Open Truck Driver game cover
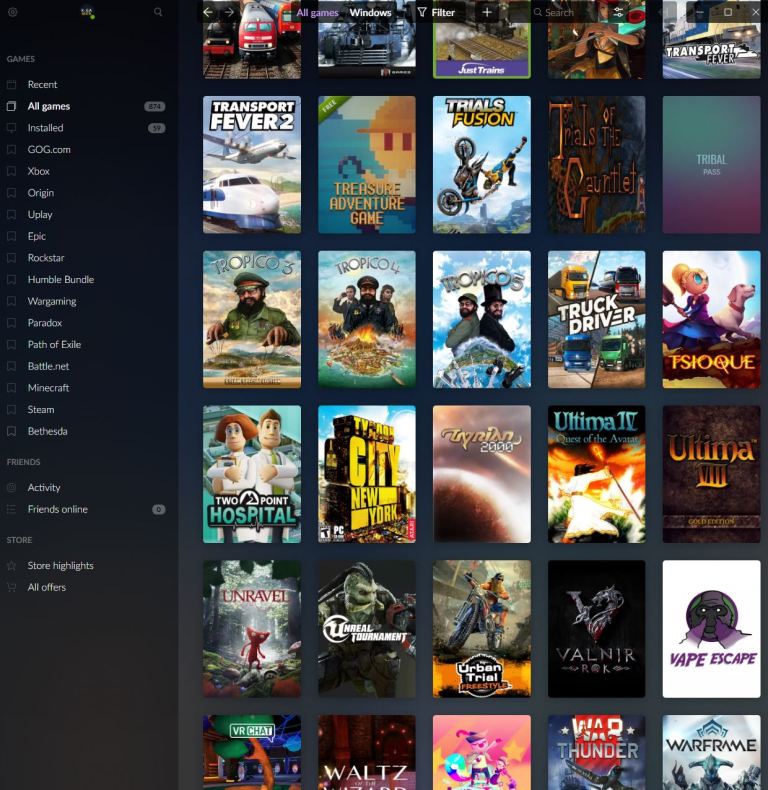 point(597,319)
